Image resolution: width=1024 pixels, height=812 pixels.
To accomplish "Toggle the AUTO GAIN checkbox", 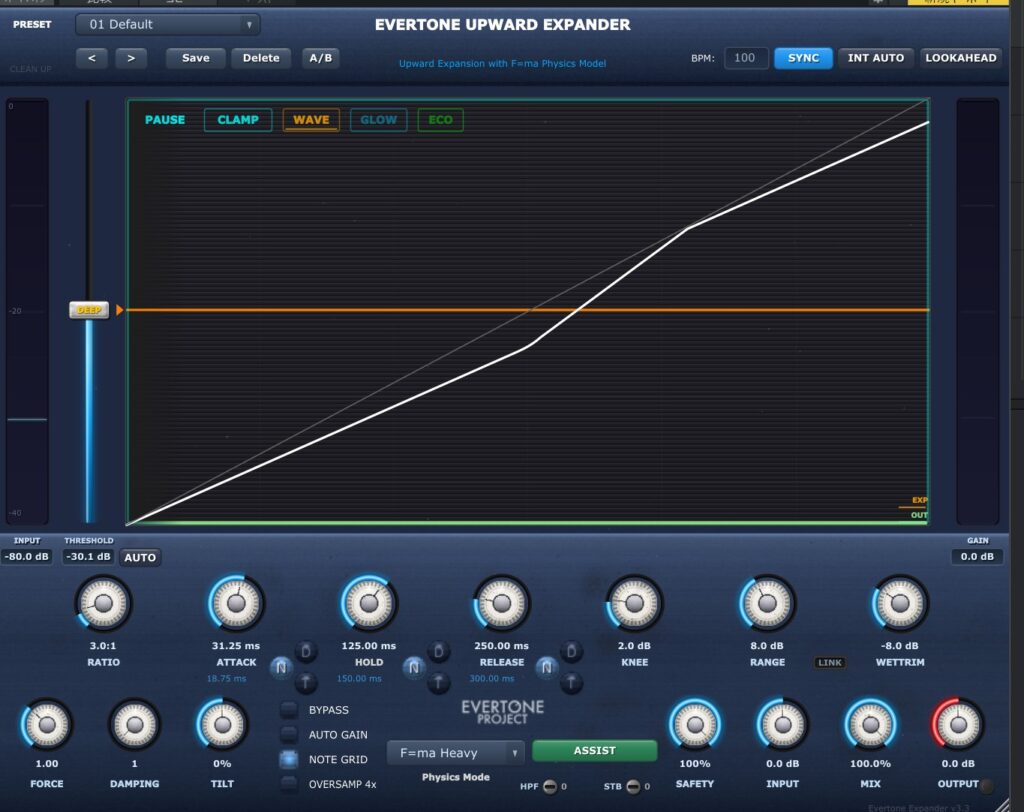I will coord(289,735).
